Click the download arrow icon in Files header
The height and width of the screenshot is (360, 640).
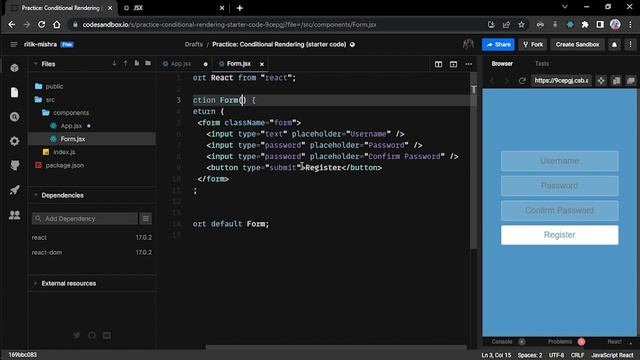(114, 63)
